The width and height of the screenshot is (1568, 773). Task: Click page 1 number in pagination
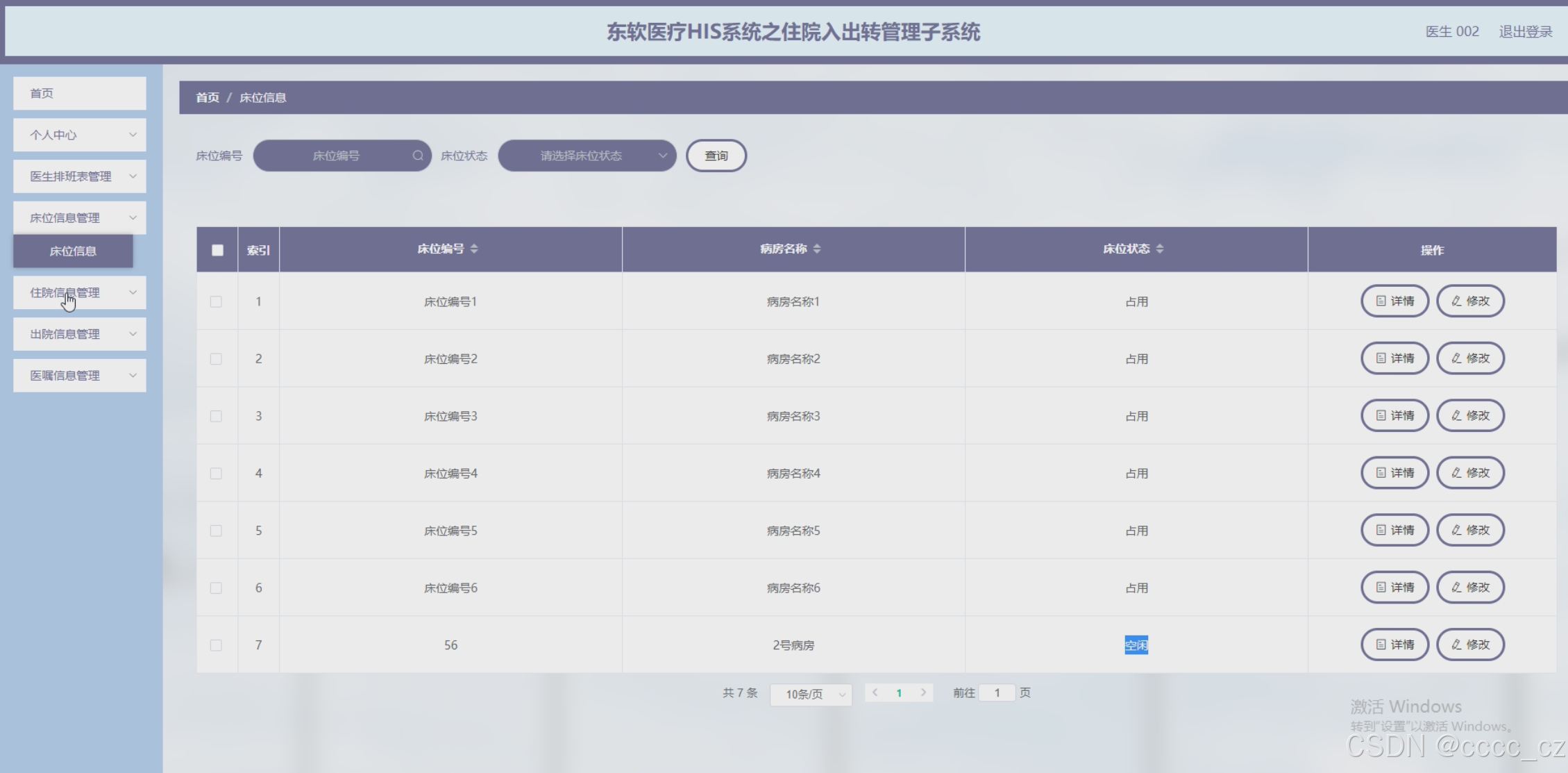[899, 693]
